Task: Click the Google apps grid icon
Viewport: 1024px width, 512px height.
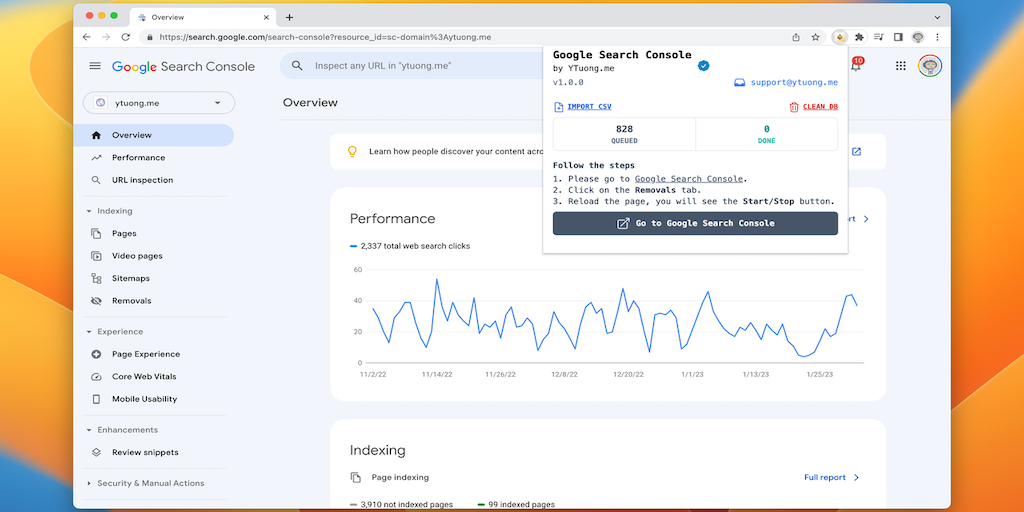Action: (x=901, y=66)
